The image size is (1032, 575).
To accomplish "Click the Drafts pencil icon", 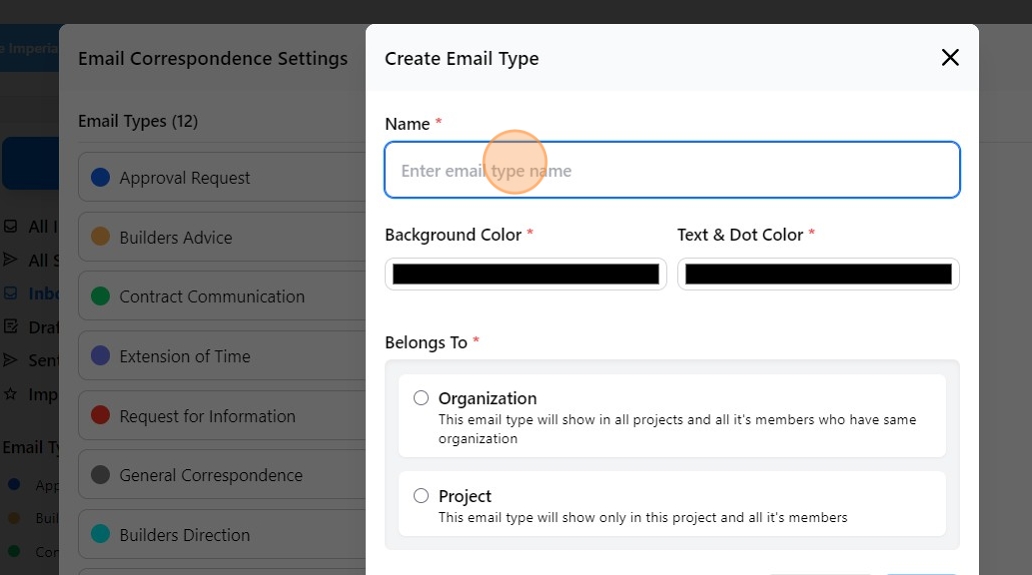I will click(x=11, y=326).
